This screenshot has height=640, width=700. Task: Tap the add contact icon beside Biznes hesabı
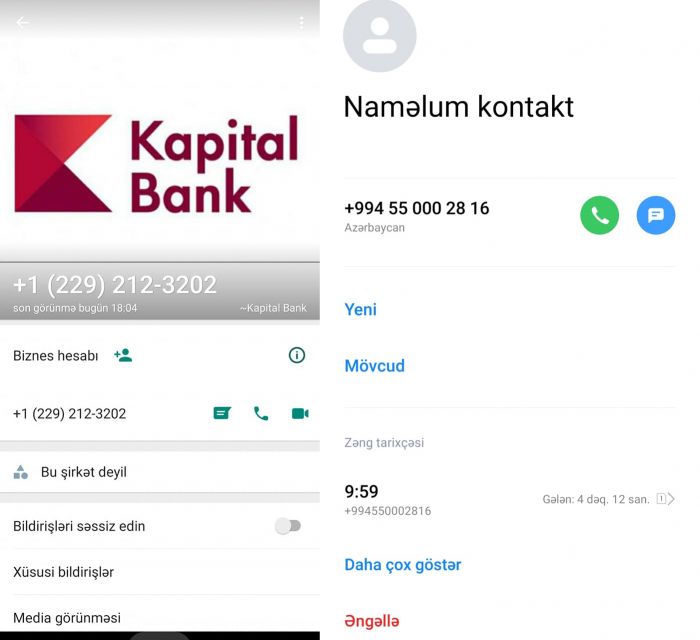pos(123,355)
